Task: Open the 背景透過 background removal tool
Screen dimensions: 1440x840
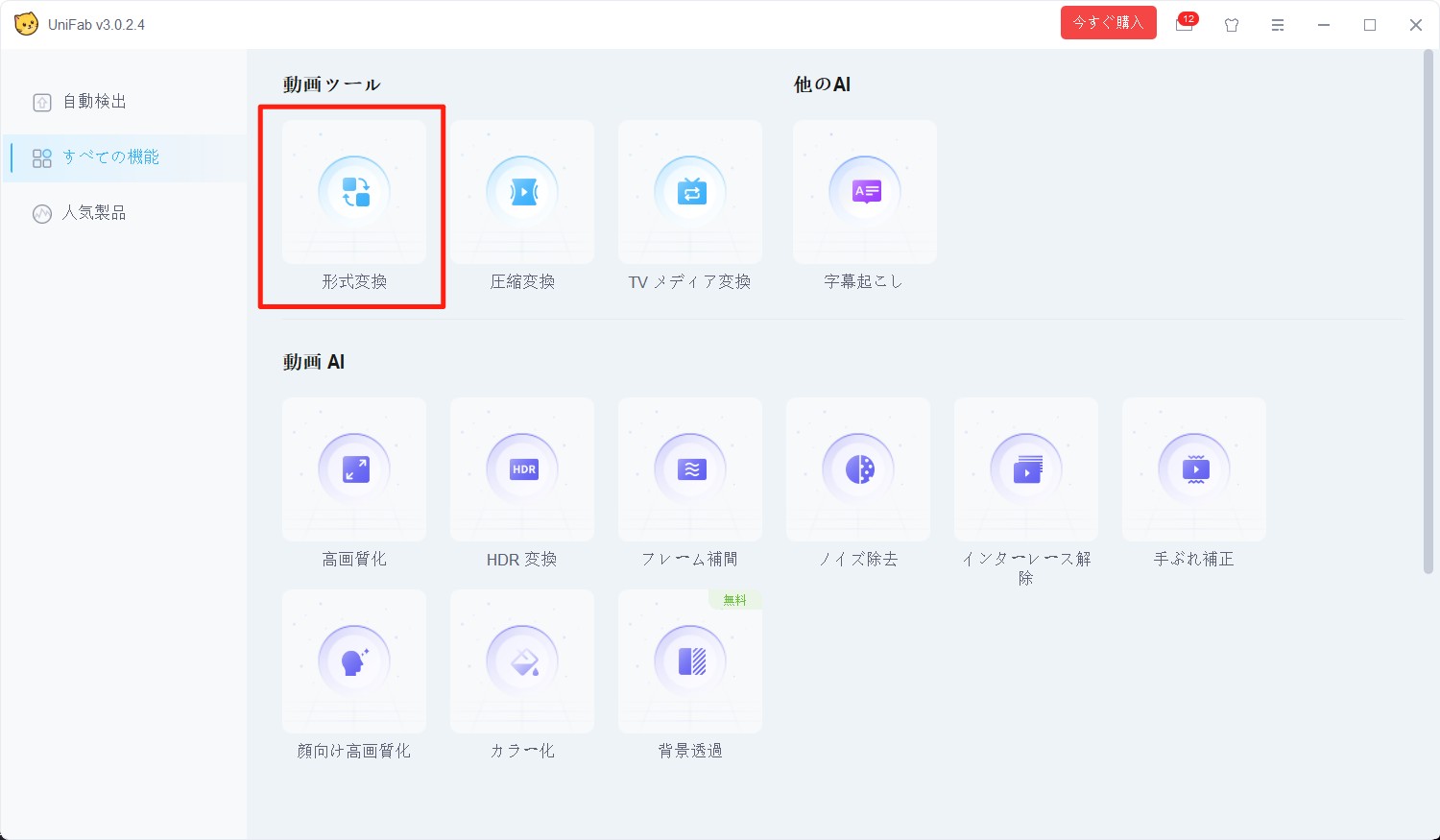Action: tap(690, 661)
